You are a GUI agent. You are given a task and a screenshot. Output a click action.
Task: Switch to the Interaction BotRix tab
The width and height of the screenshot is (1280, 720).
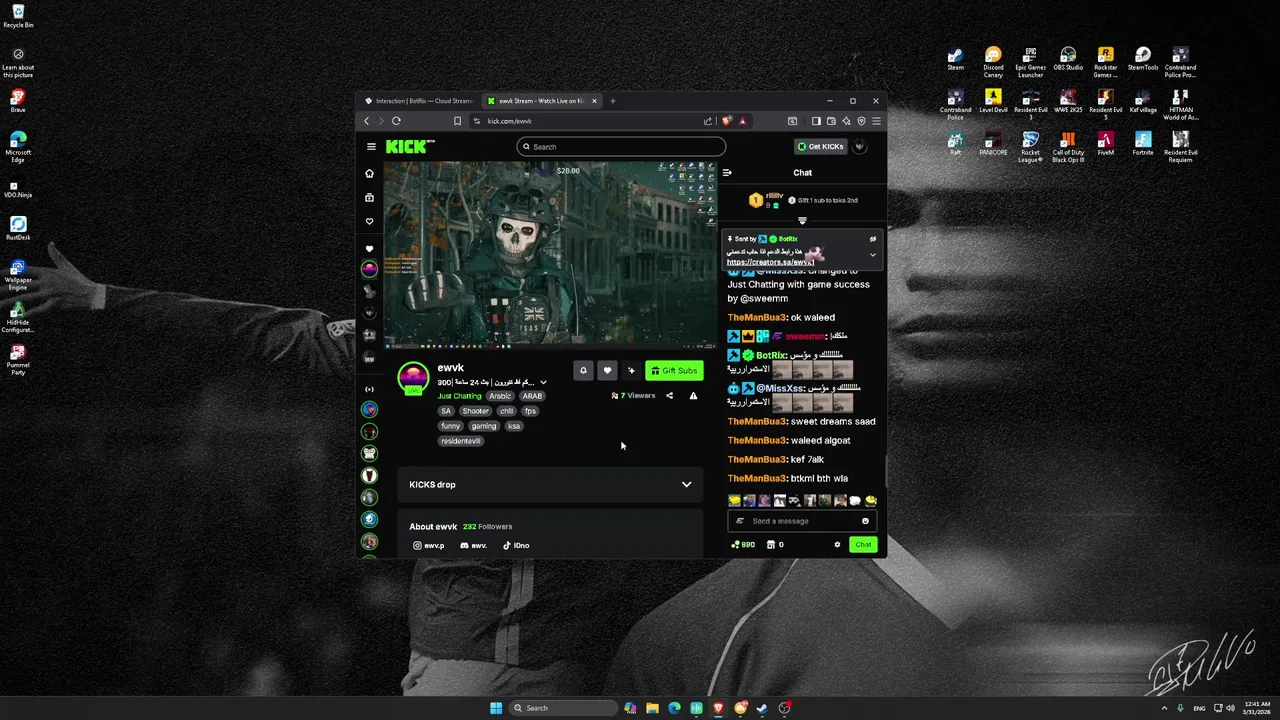[418, 101]
